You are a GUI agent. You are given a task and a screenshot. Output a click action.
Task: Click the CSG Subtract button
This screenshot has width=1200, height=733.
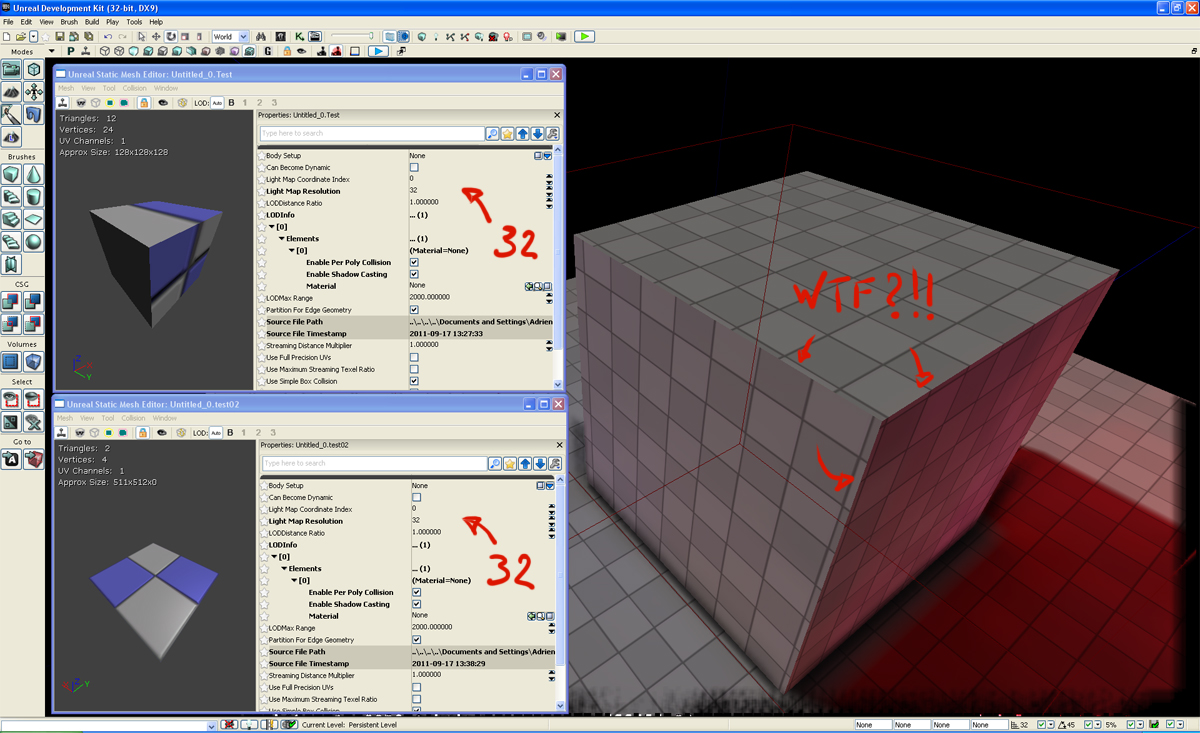point(34,300)
